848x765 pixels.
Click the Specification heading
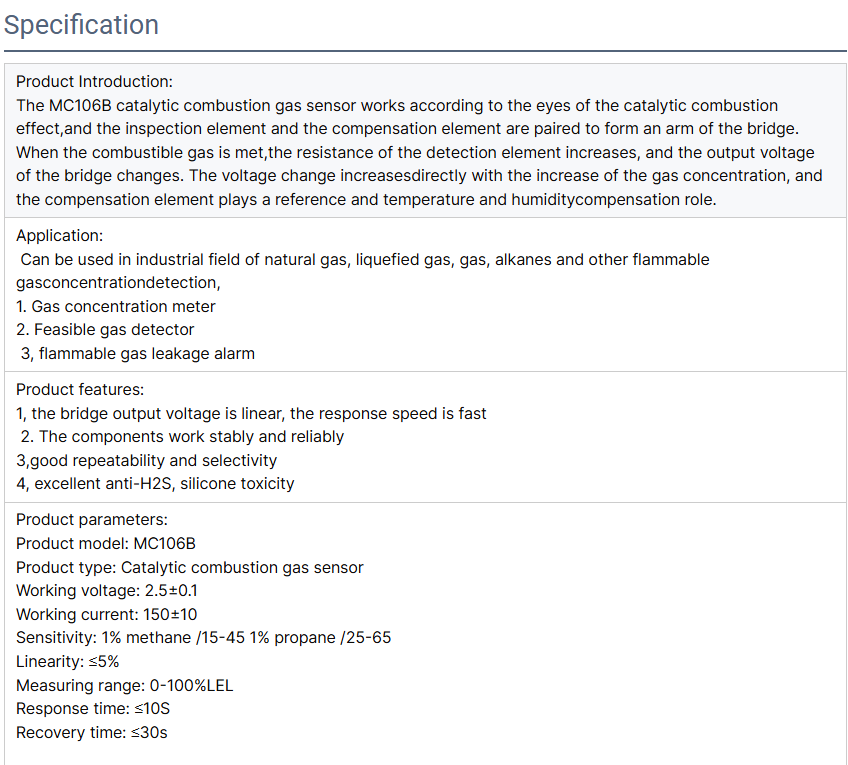coord(81,25)
